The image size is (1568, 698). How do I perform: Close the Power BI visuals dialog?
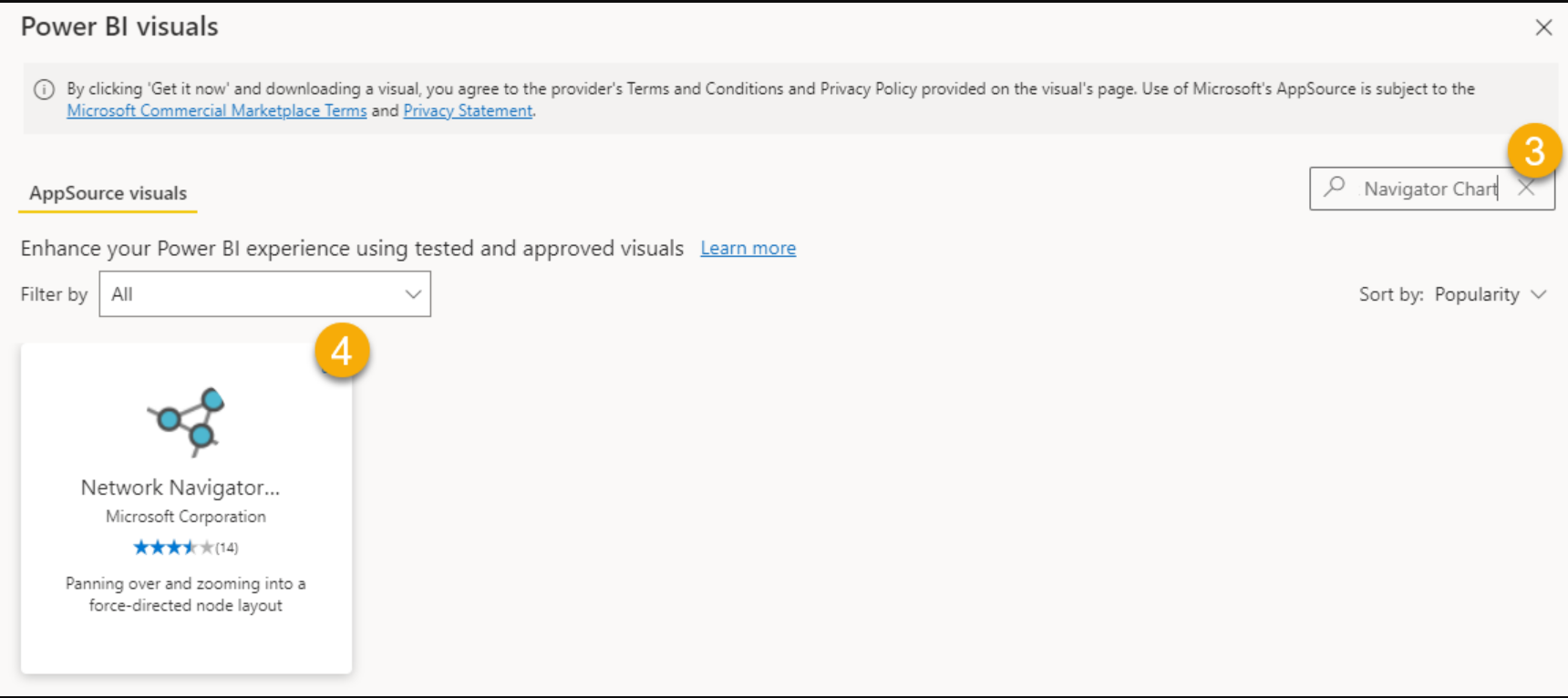[x=1543, y=27]
